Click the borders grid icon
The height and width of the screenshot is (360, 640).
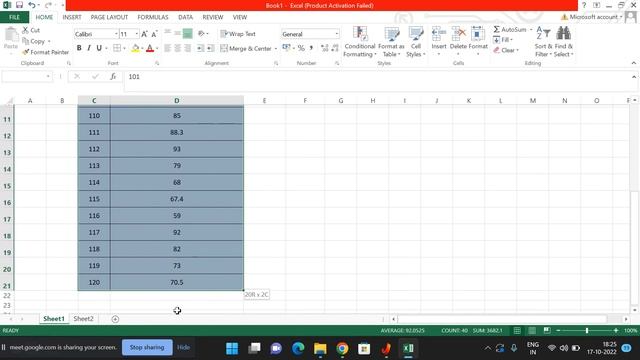coord(117,49)
